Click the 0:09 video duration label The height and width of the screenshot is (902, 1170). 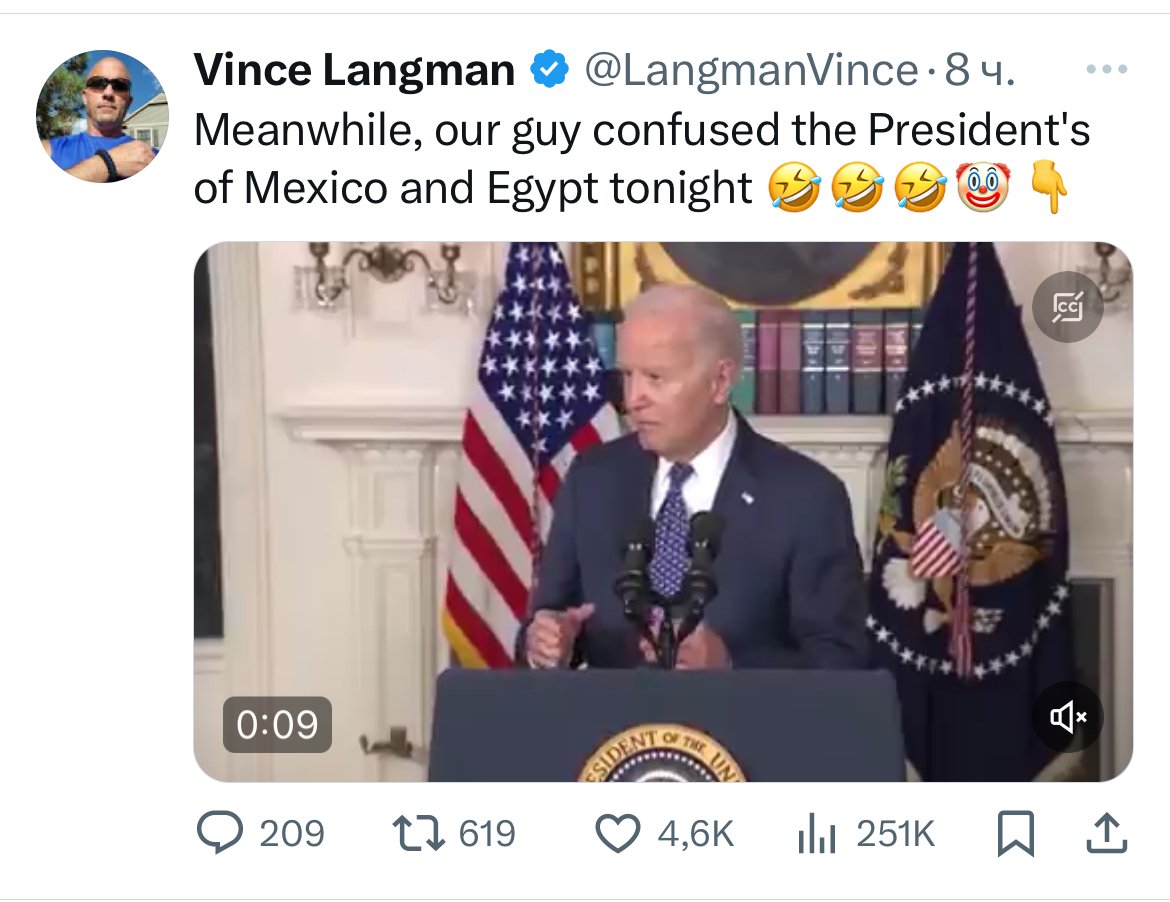coord(277,725)
